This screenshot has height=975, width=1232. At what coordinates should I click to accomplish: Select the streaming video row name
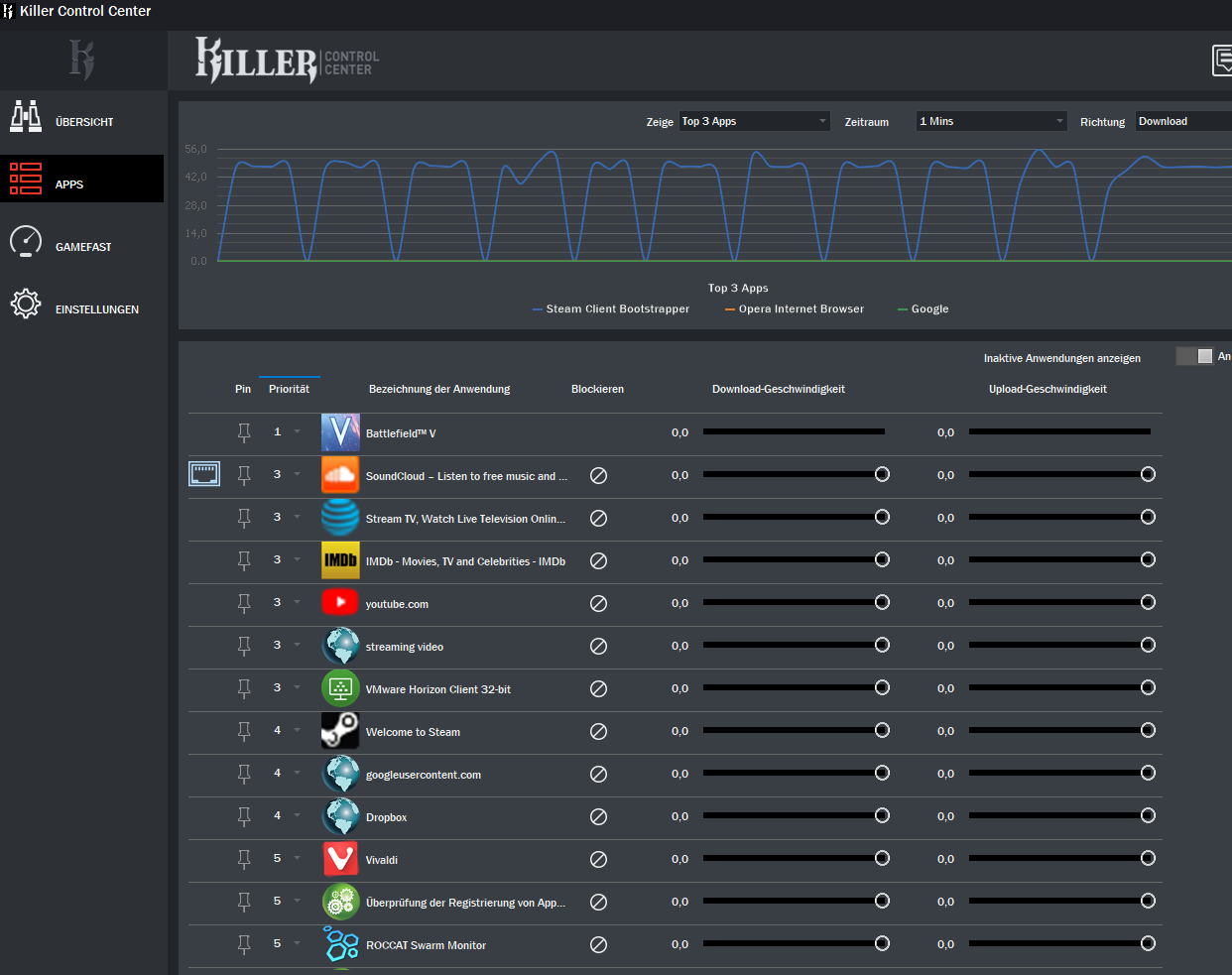coord(405,647)
